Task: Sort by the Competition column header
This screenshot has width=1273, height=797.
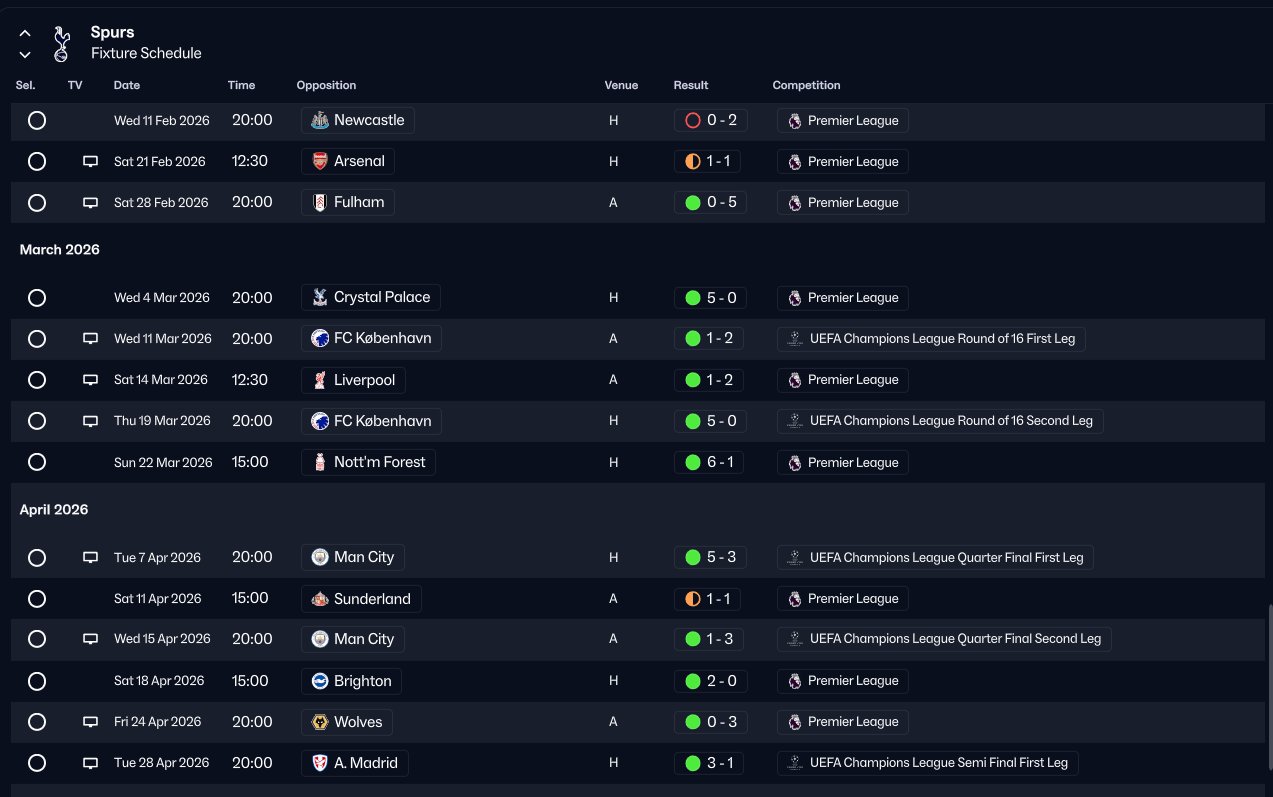Action: [x=806, y=86]
